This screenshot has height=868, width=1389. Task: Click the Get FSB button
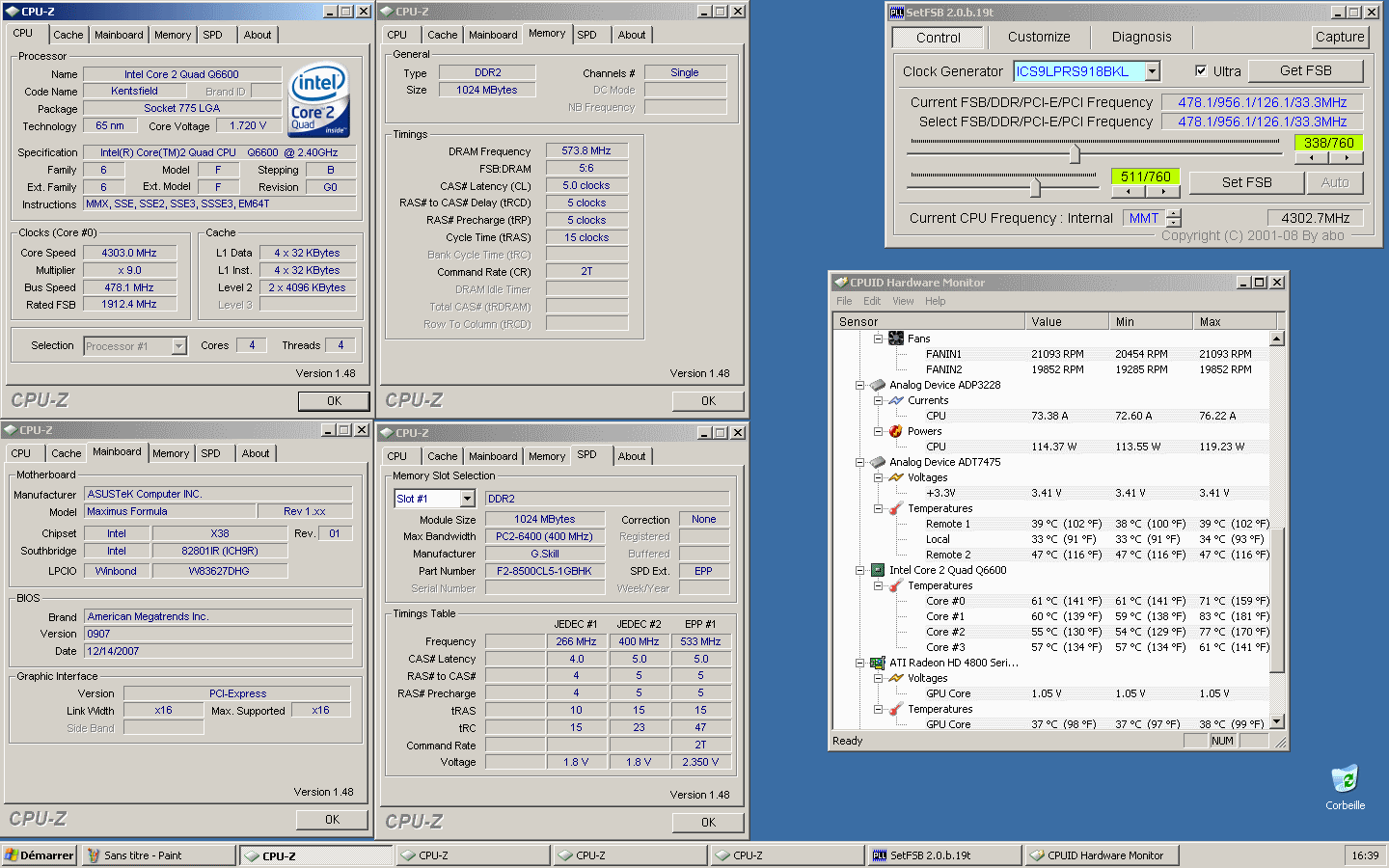coord(1305,70)
